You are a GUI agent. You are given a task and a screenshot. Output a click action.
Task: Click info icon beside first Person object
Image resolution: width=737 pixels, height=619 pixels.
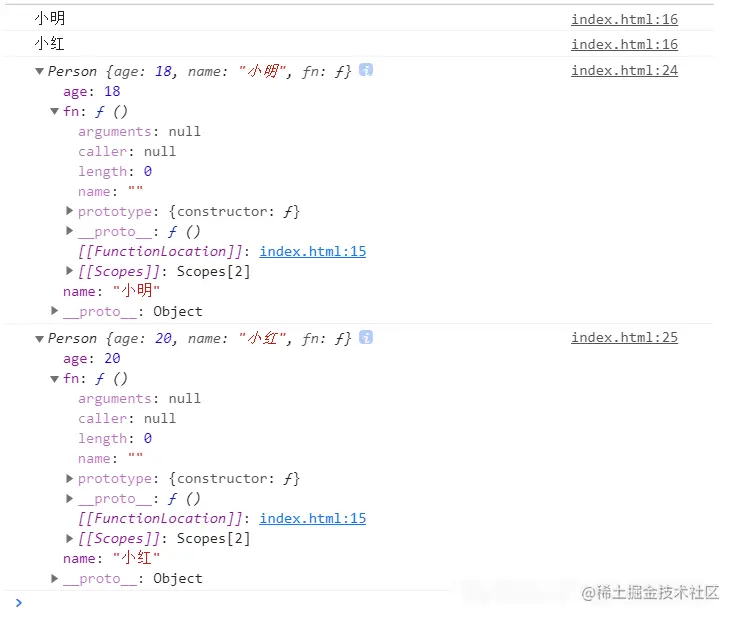[x=366, y=70]
